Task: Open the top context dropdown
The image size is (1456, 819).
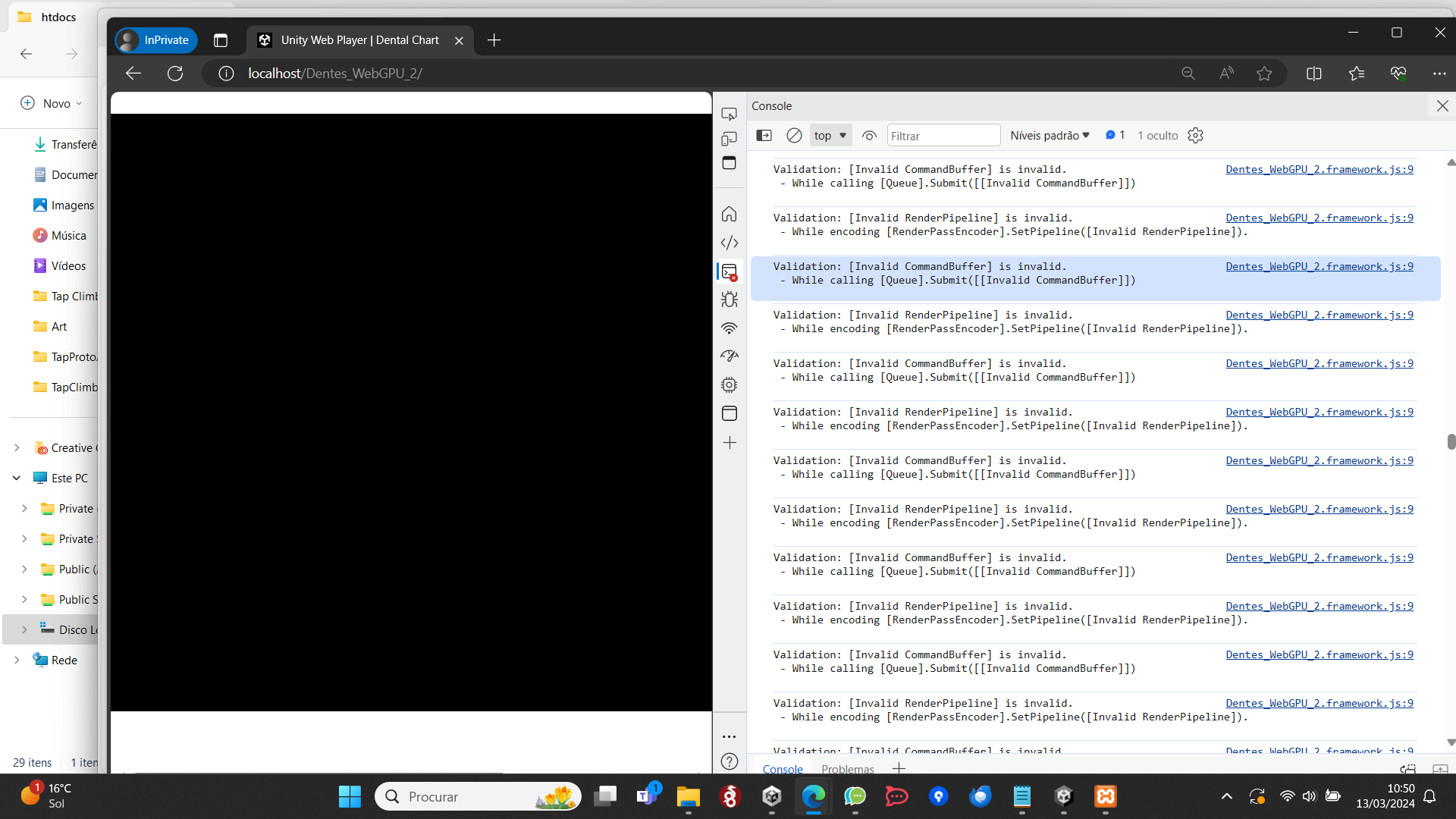Action: 830,136
